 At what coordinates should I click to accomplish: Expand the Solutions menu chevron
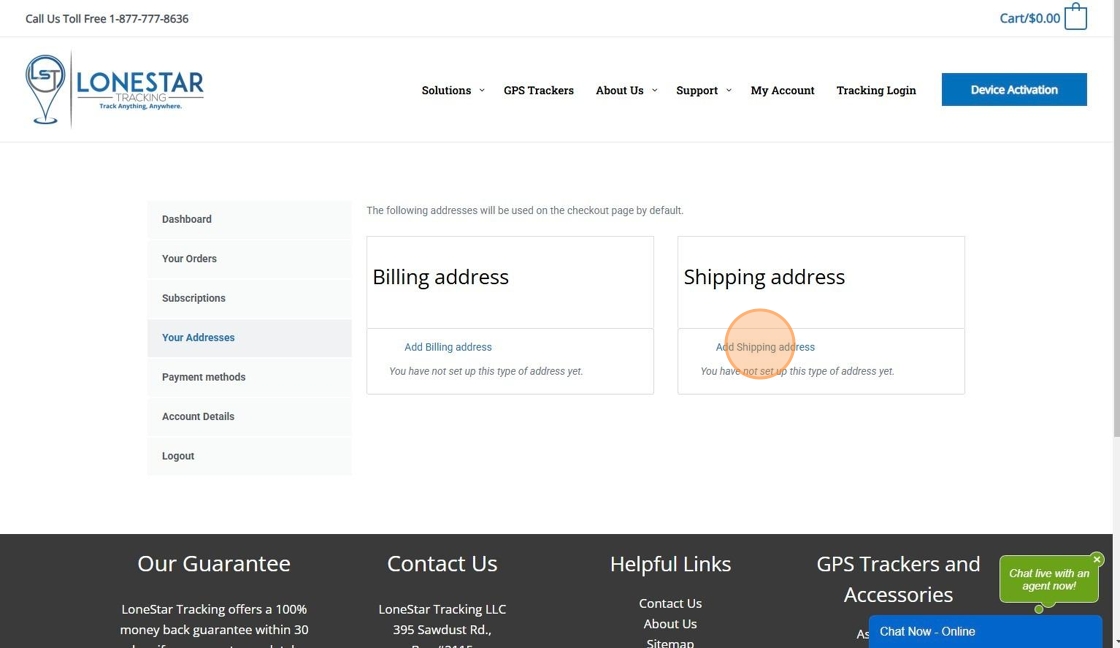481,90
